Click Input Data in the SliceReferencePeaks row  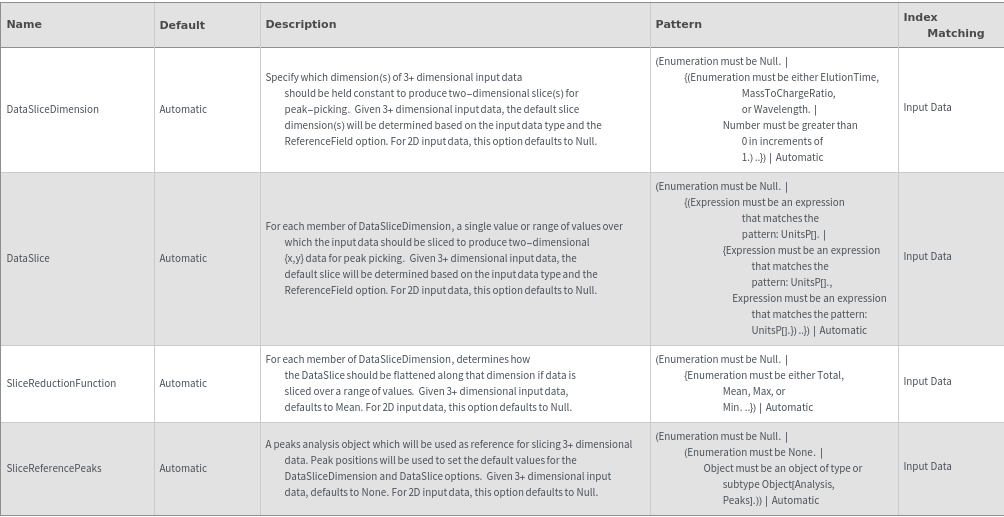coord(927,466)
